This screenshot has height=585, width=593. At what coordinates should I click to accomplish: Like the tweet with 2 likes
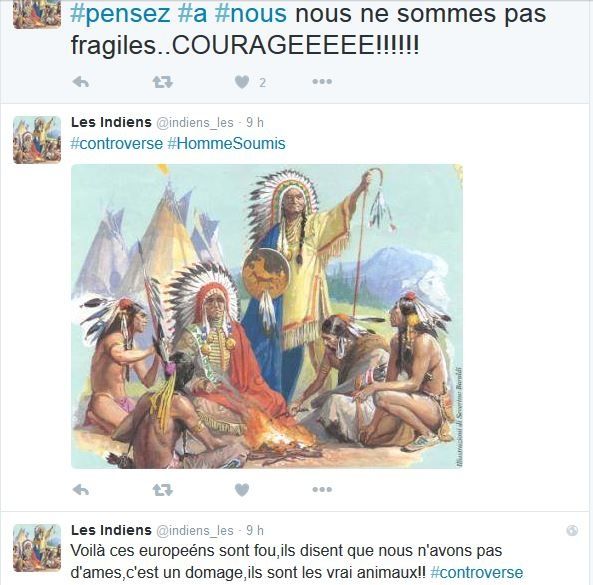(x=242, y=82)
